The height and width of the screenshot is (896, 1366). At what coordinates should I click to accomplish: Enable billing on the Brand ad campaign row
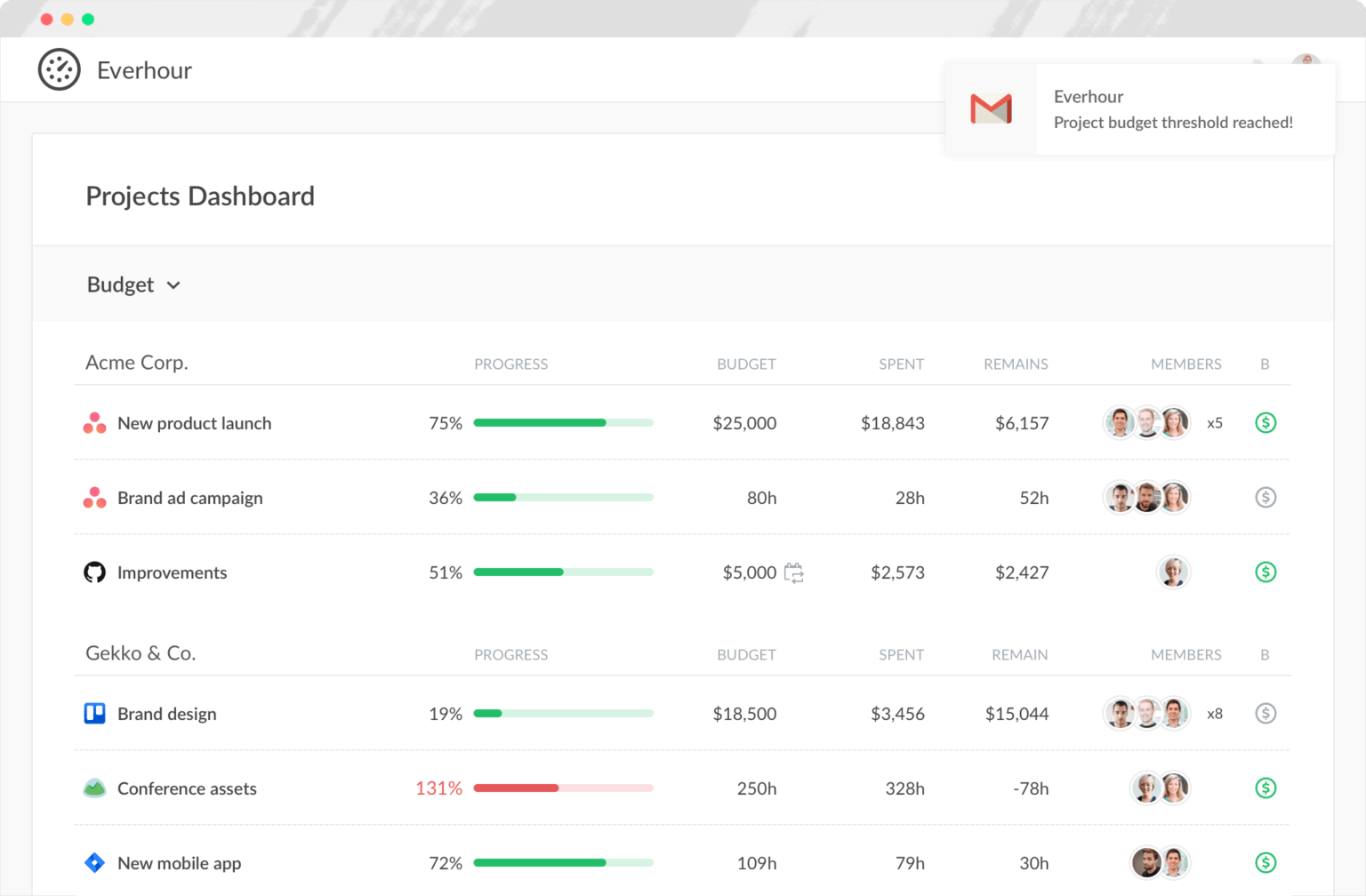coord(1265,498)
